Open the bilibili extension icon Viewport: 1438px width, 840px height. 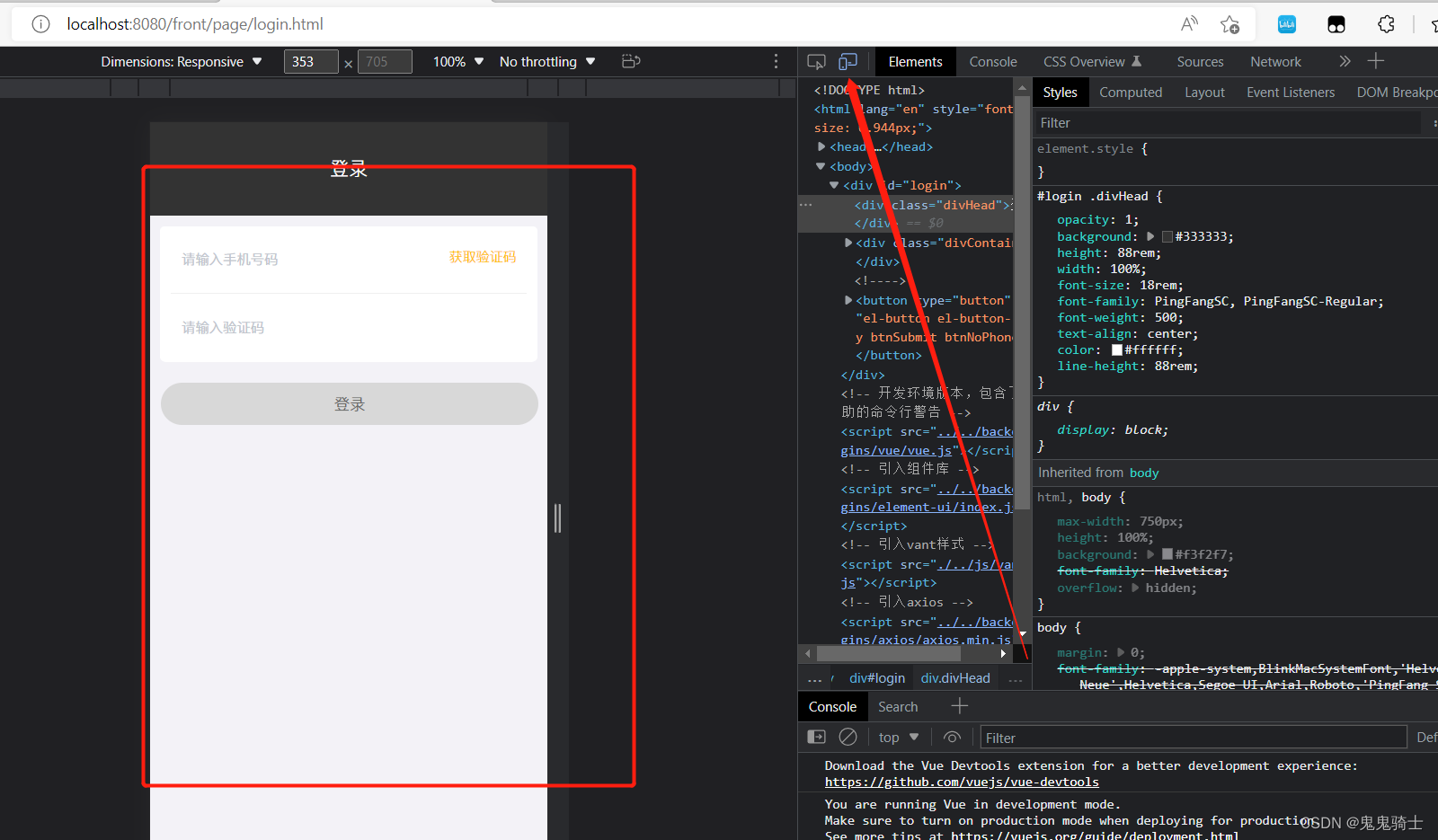[1287, 24]
